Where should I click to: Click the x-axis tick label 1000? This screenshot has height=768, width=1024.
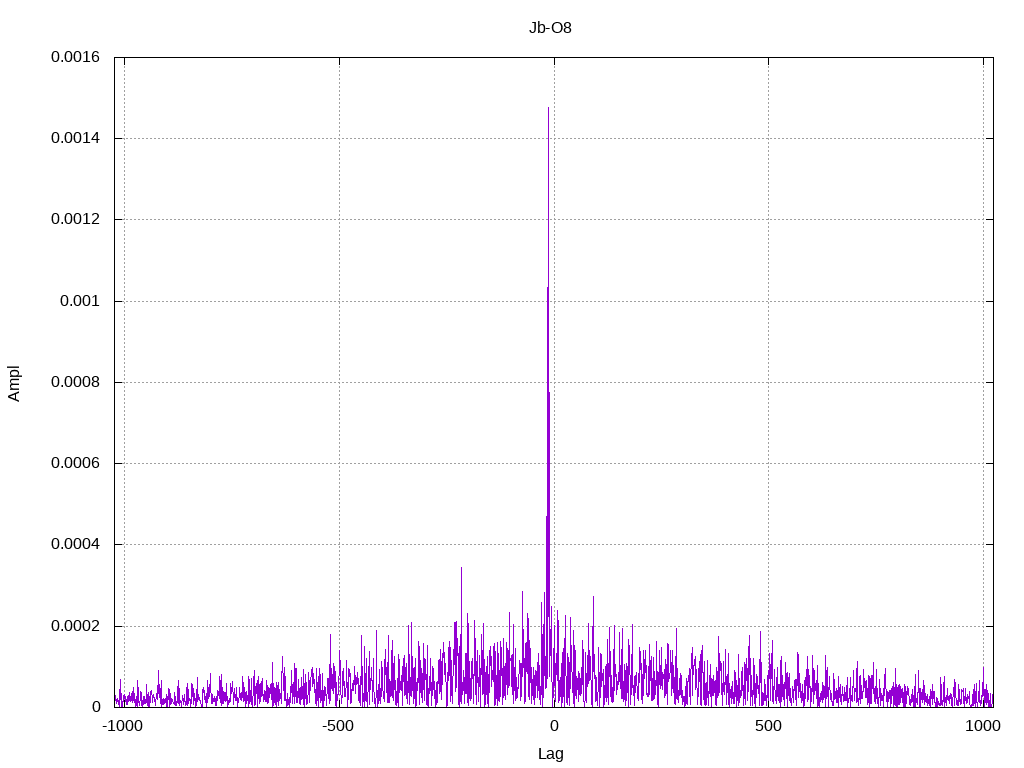point(983,726)
